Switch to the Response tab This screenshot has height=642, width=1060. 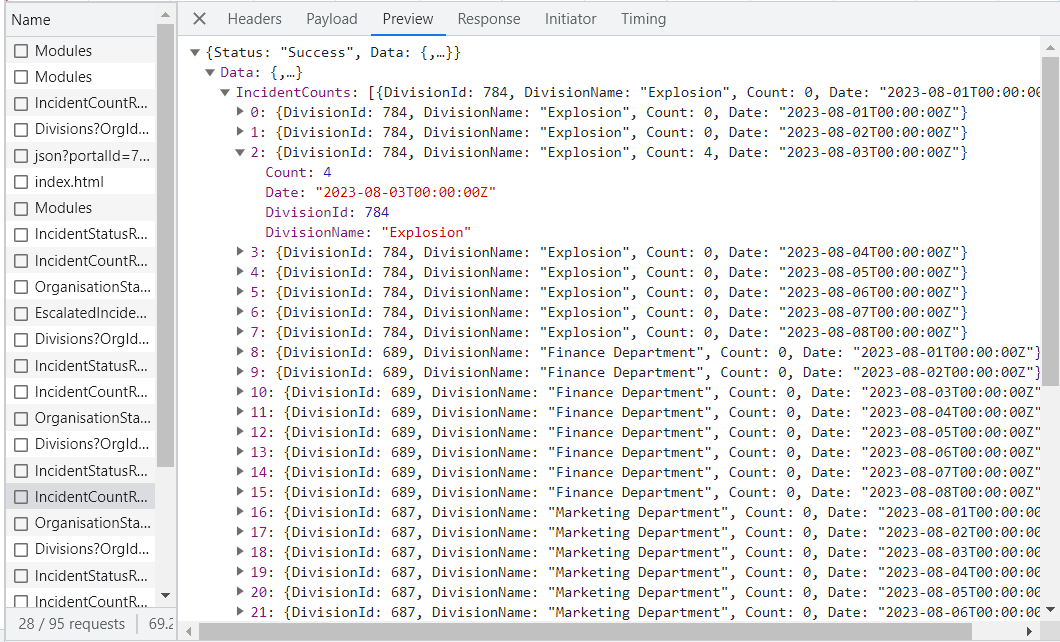tap(488, 19)
